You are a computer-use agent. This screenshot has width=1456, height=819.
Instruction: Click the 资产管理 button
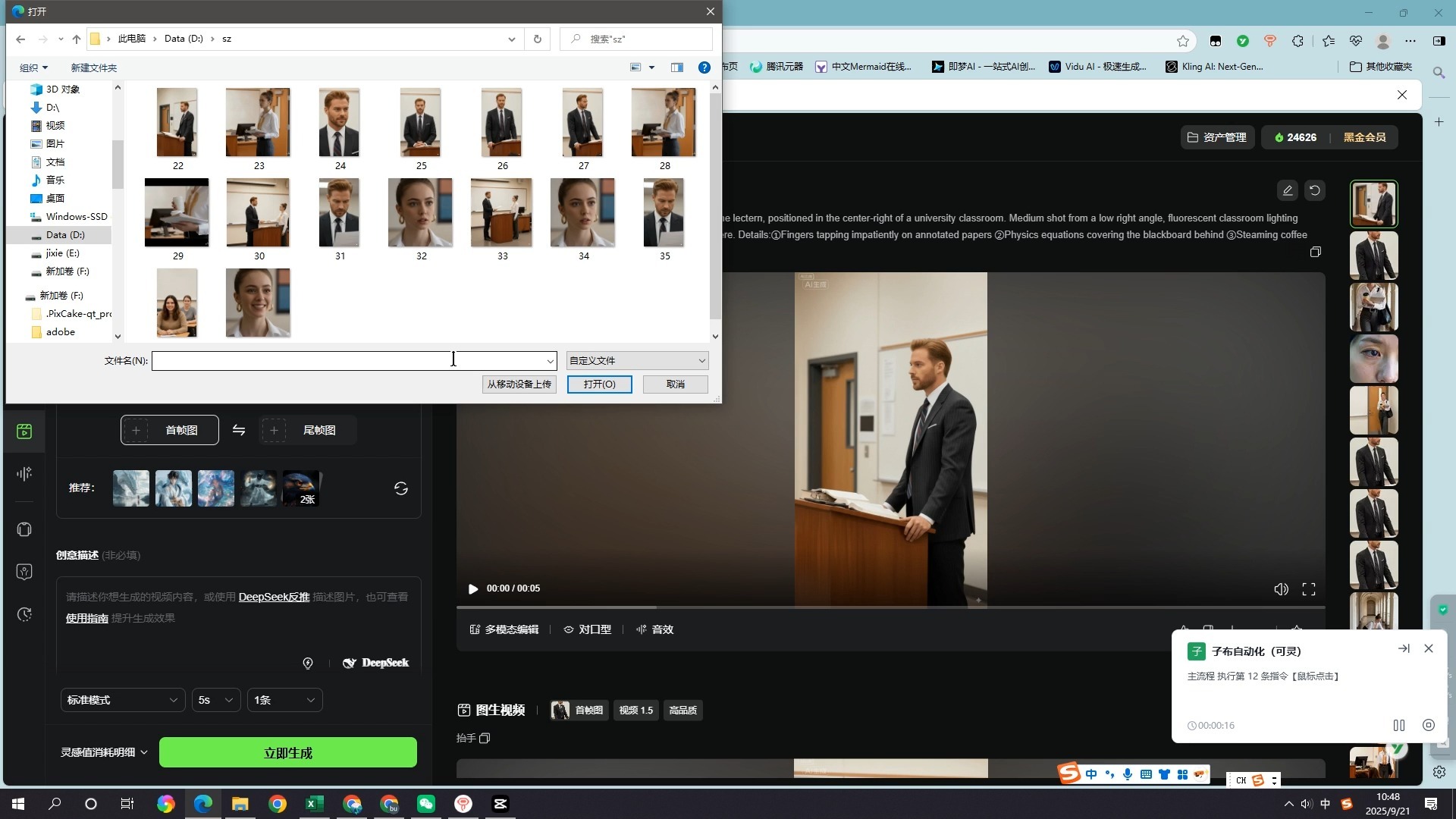tap(1217, 137)
